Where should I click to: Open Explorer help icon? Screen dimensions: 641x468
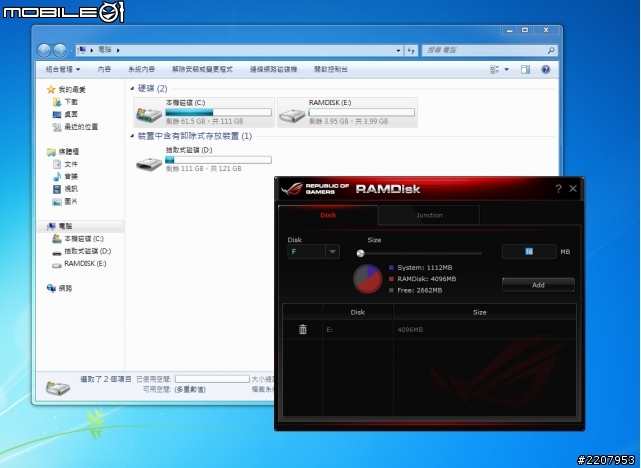coord(545,69)
